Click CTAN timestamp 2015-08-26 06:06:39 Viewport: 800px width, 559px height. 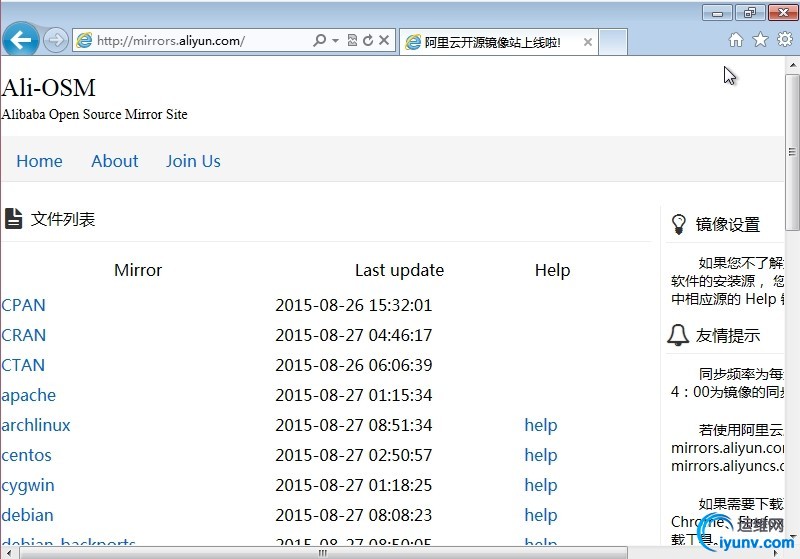(354, 365)
